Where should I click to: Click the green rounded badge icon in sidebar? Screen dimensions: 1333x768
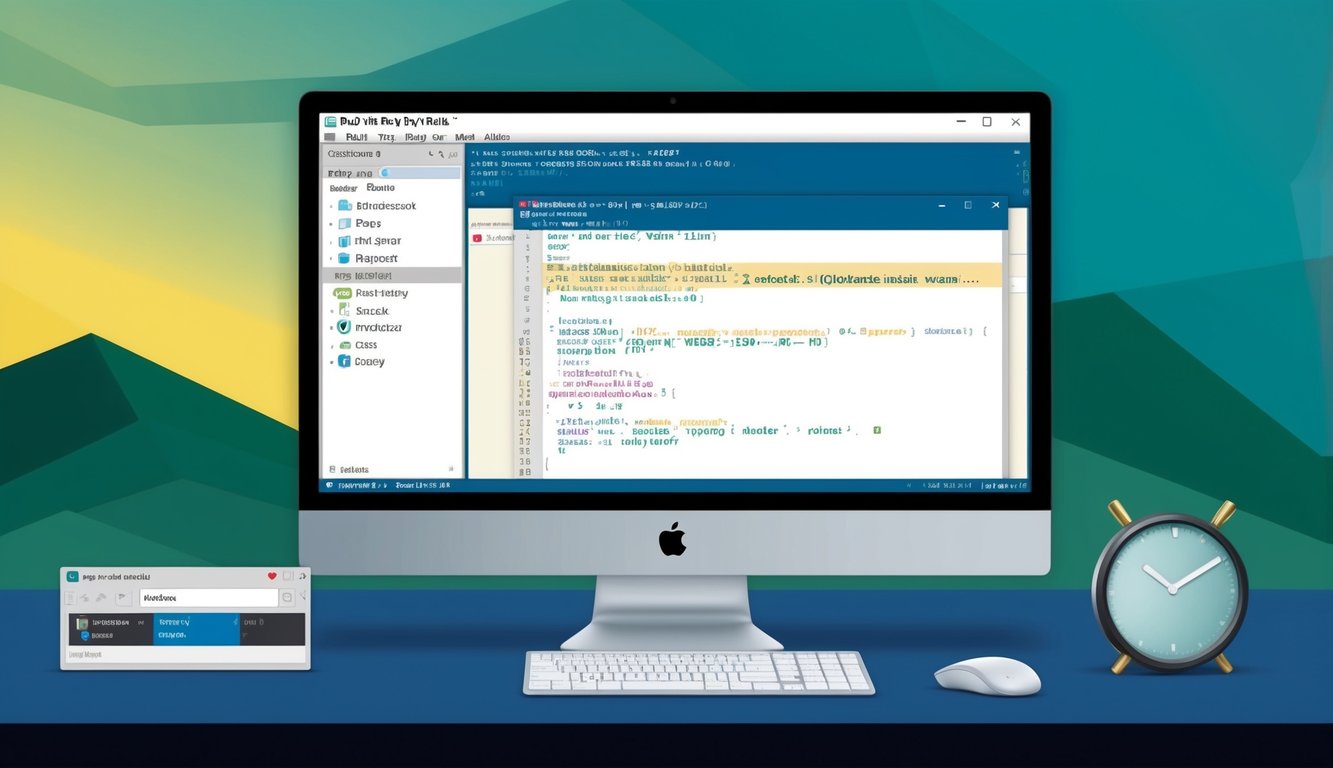(x=342, y=293)
